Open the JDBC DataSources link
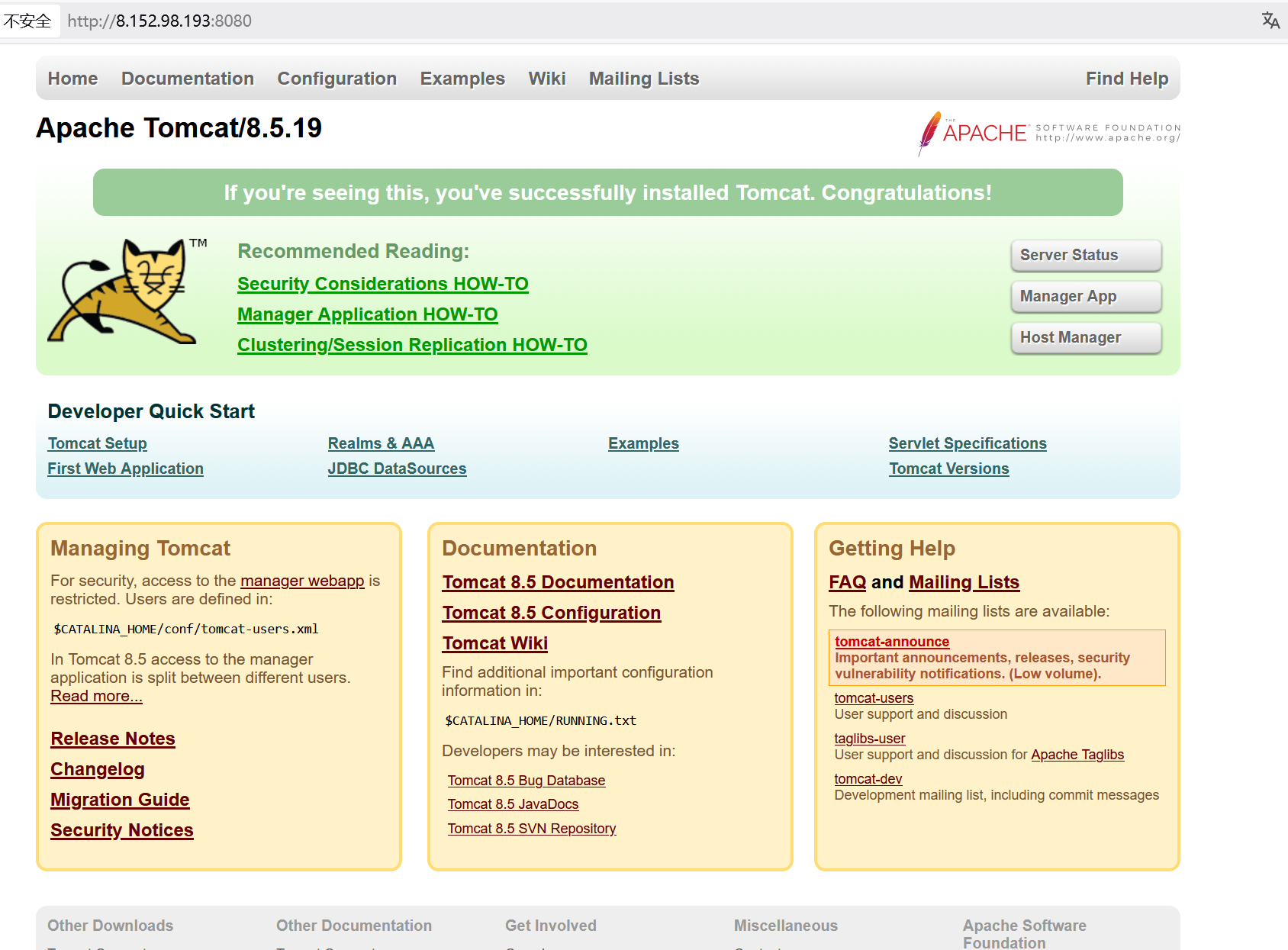The height and width of the screenshot is (950, 1288). pos(397,469)
